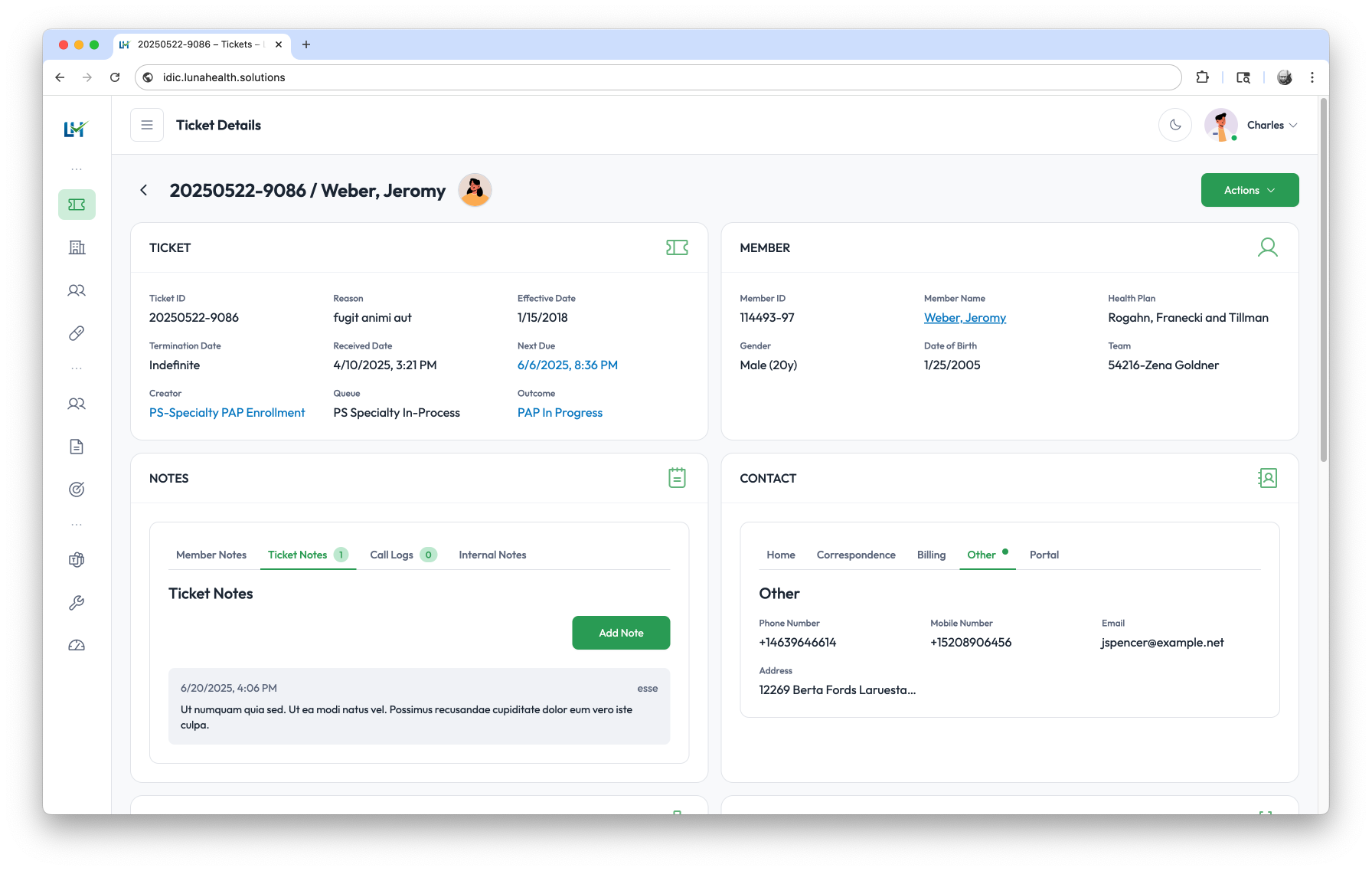The width and height of the screenshot is (1372, 871).
Task: Click the member avatar next to ticket title
Action: click(475, 190)
